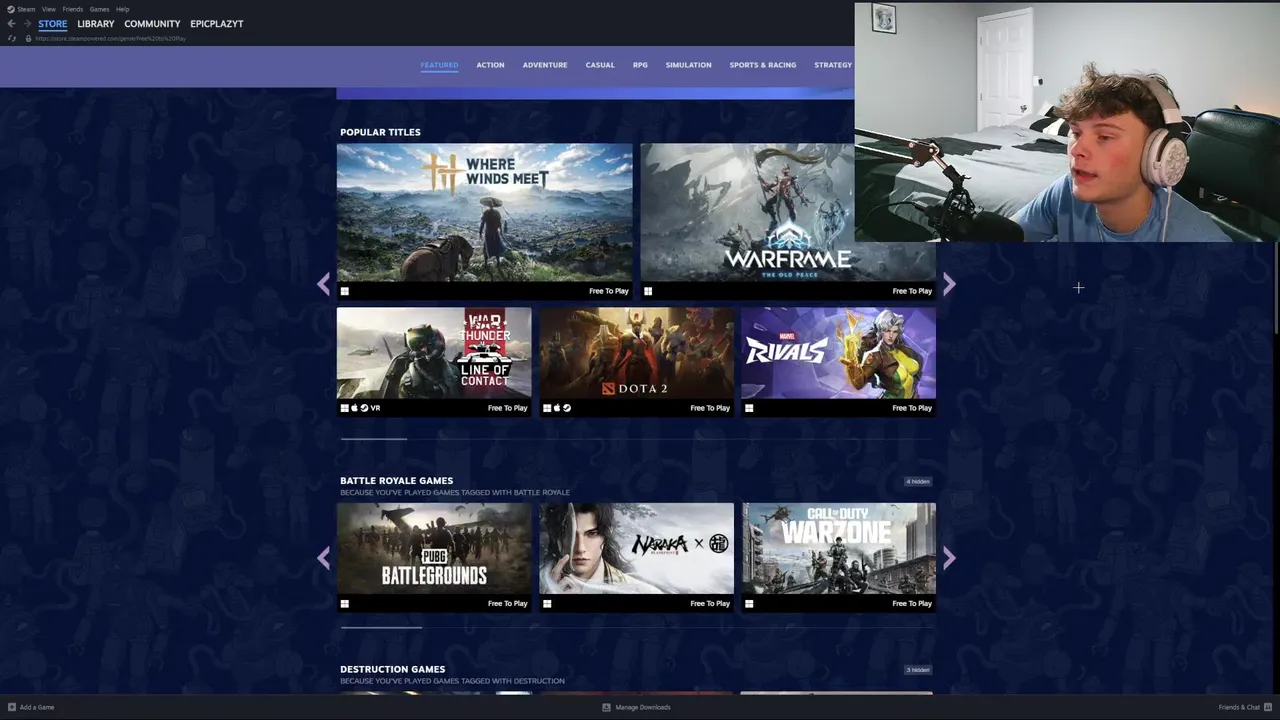
Task: Click Windows icon under Dota 2 card
Action: (547, 408)
